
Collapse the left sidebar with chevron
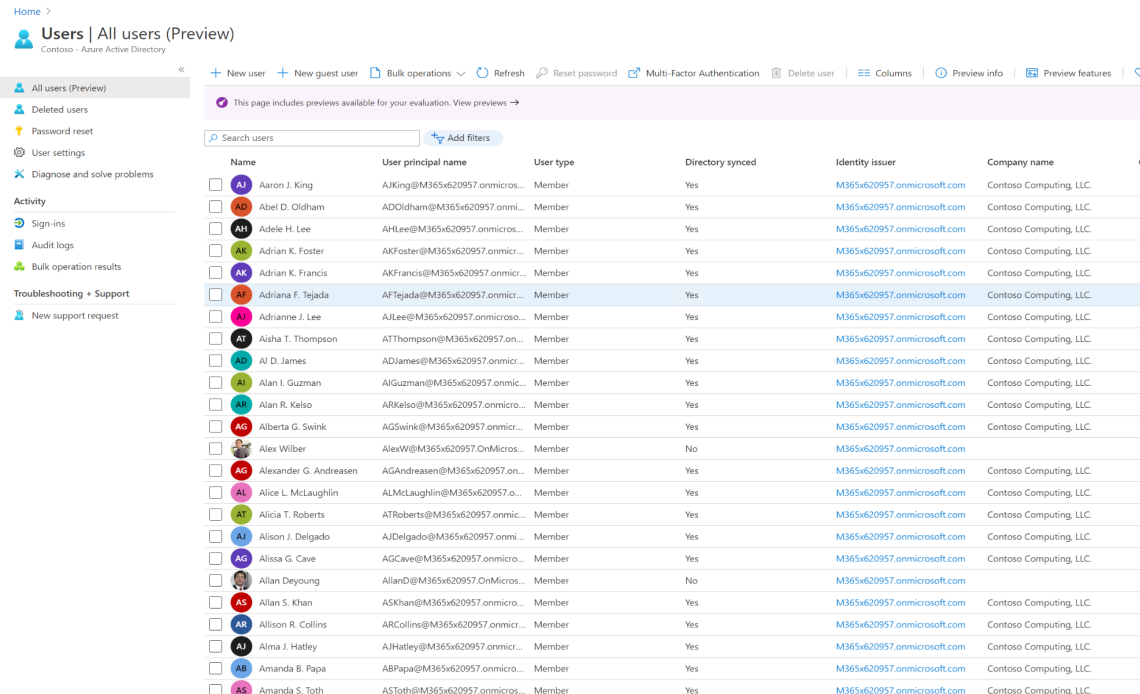[181, 69]
